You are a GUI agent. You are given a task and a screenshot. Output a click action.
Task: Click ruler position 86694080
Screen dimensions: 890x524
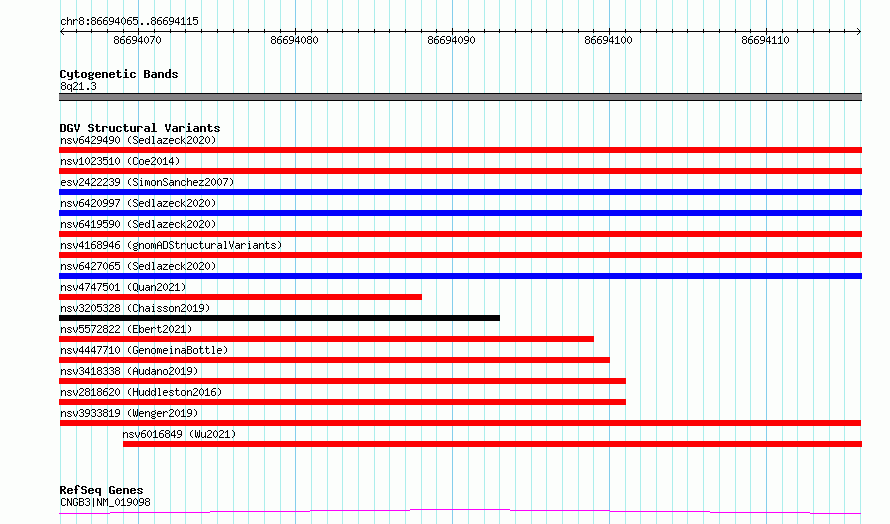coord(295,40)
